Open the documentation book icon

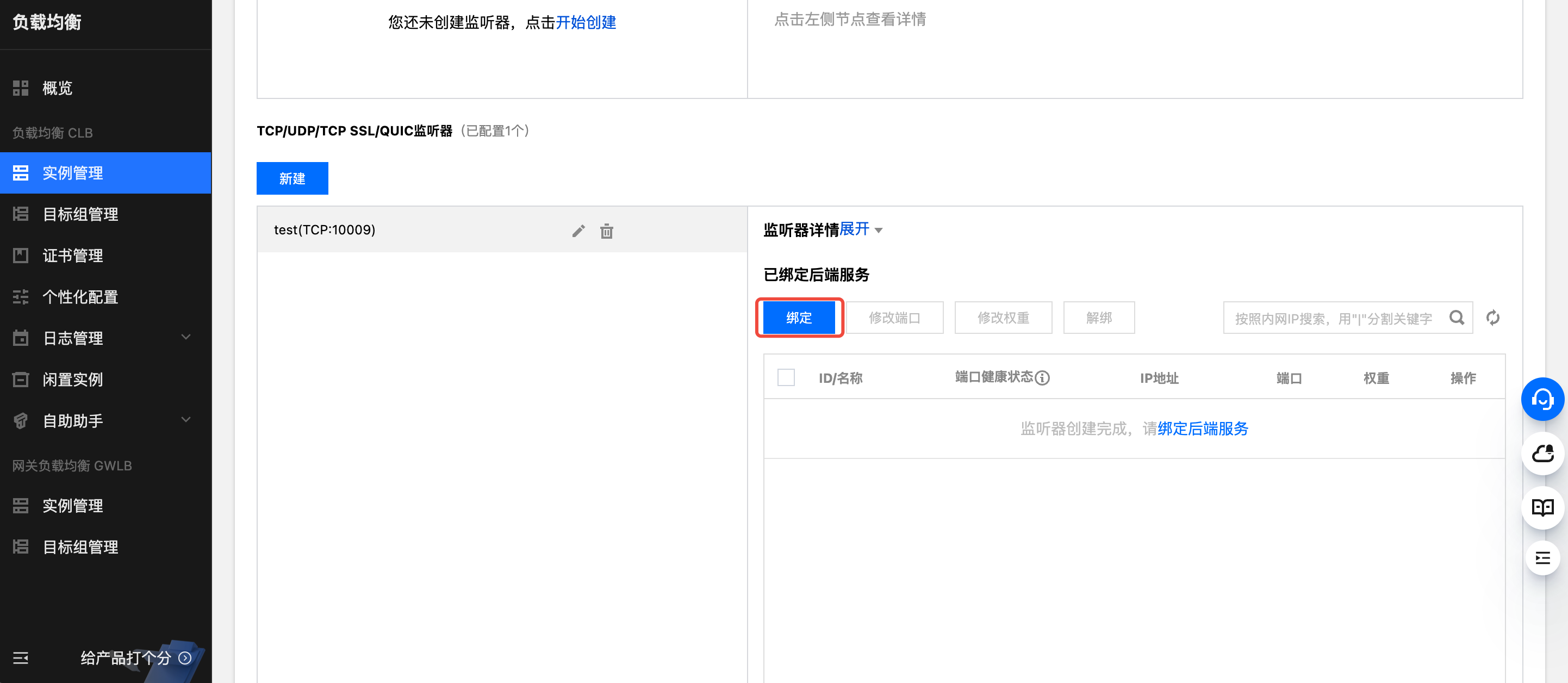[x=1542, y=507]
